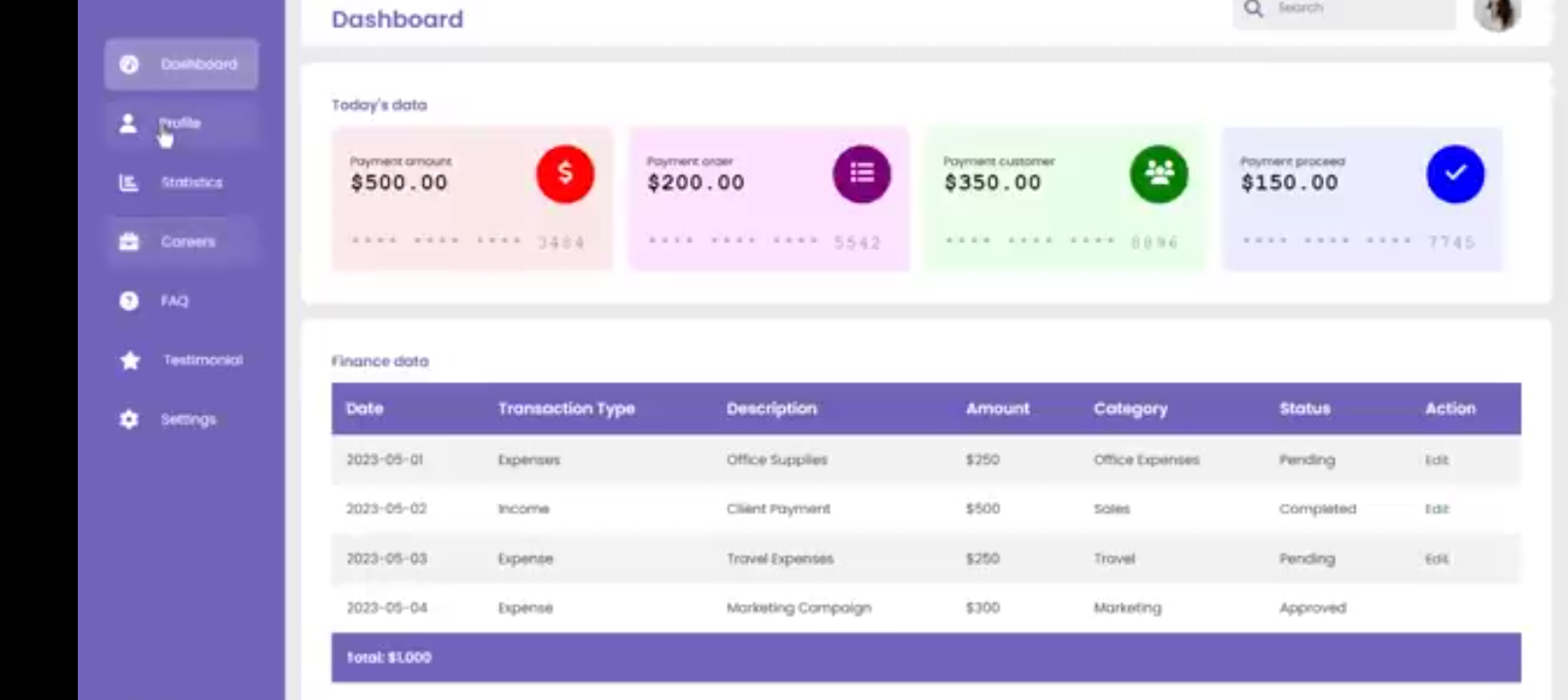This screenshot has height=700, width=1568.
Task: Go to the Statistics page label
Action: point(192,182)
